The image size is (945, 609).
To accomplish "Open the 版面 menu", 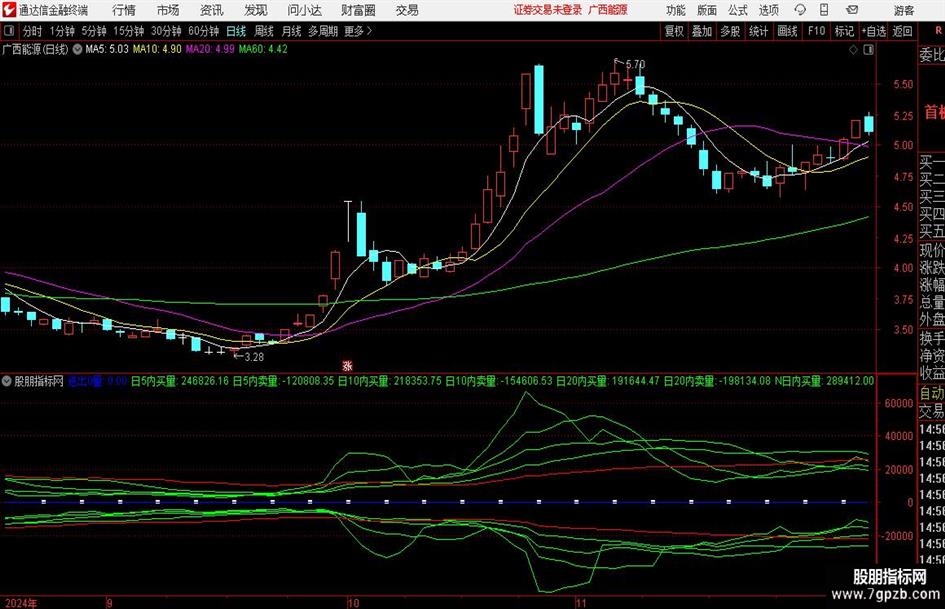I will (706, 10).
